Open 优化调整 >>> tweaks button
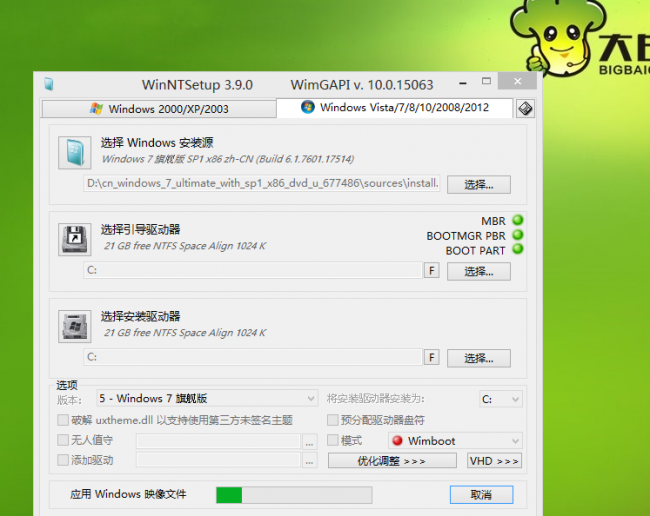 (392, 461)
